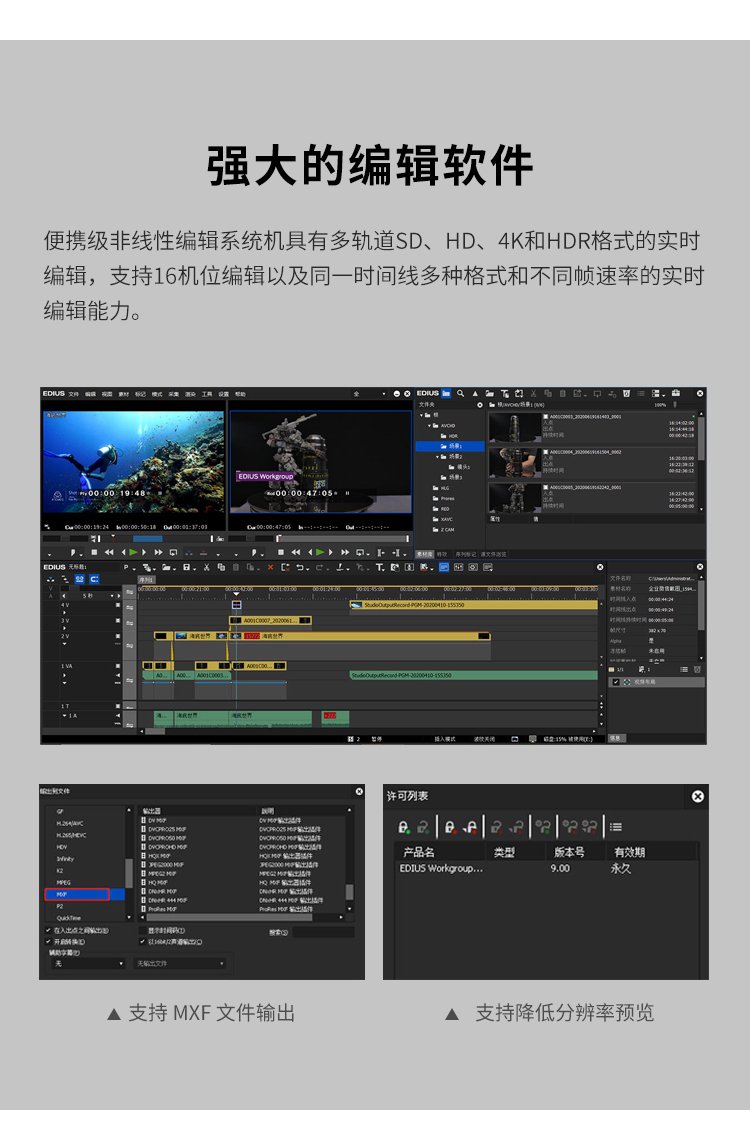This screenshot has height=1143, width=750.
Task: Click the red delete X in timeline toolbar
Action: coord(269,567)
